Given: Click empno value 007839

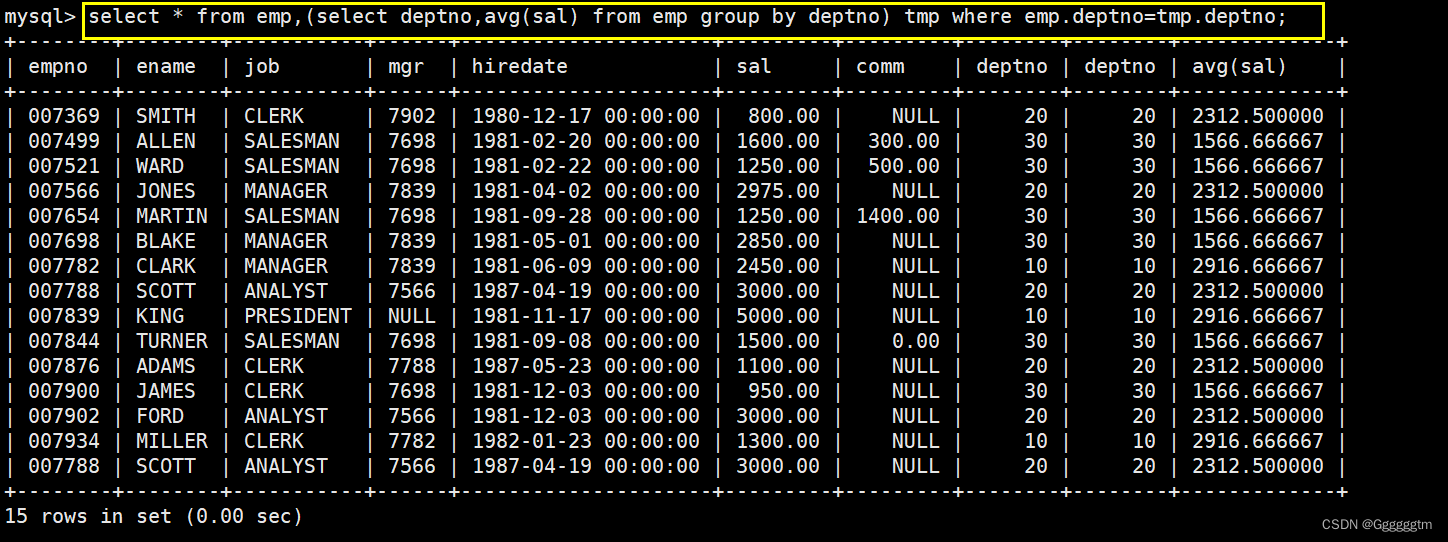Looking at the screenshot, I should [64, 316].
